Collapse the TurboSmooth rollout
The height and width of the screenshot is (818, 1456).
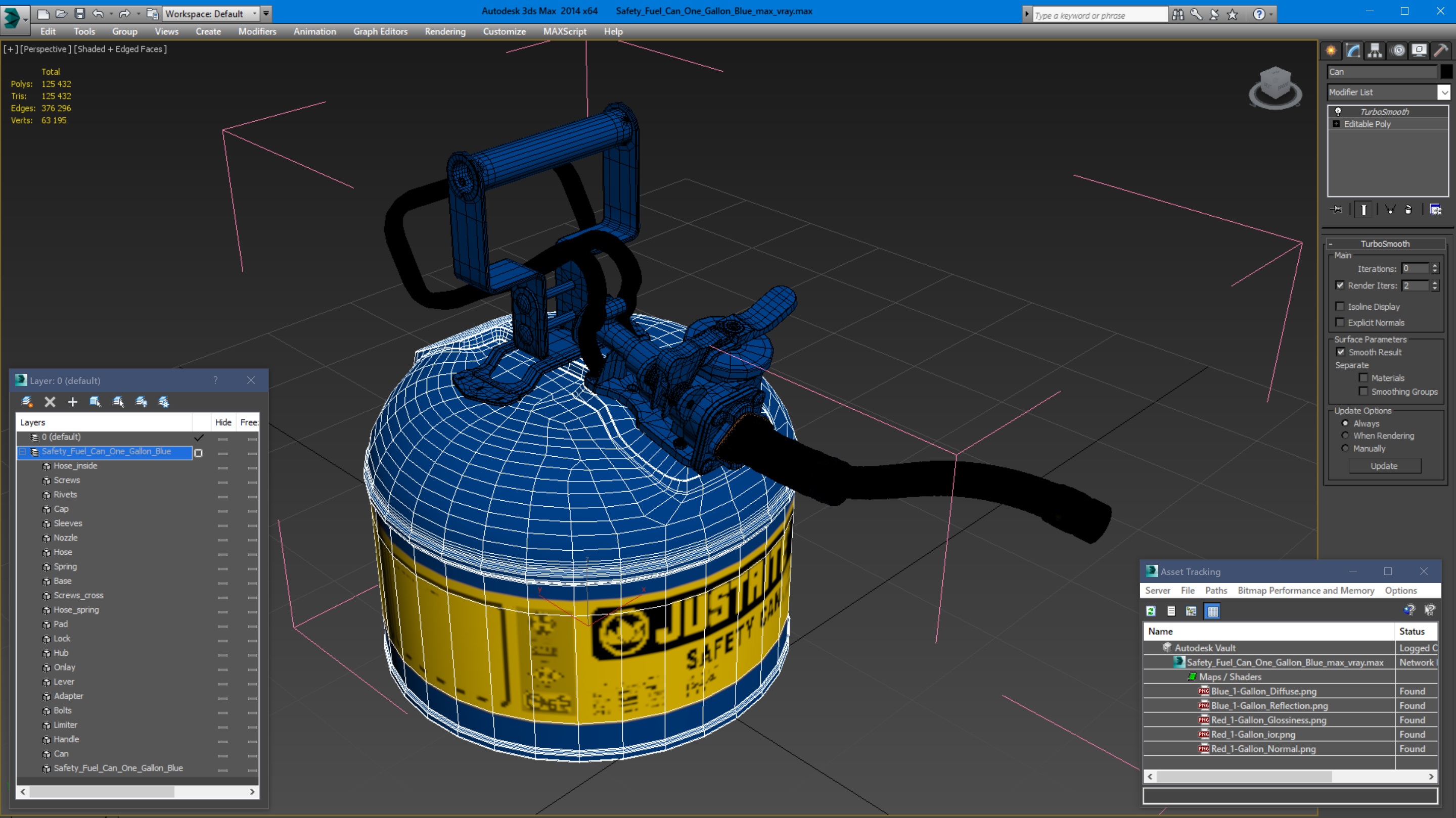[x=1331, y=244]
